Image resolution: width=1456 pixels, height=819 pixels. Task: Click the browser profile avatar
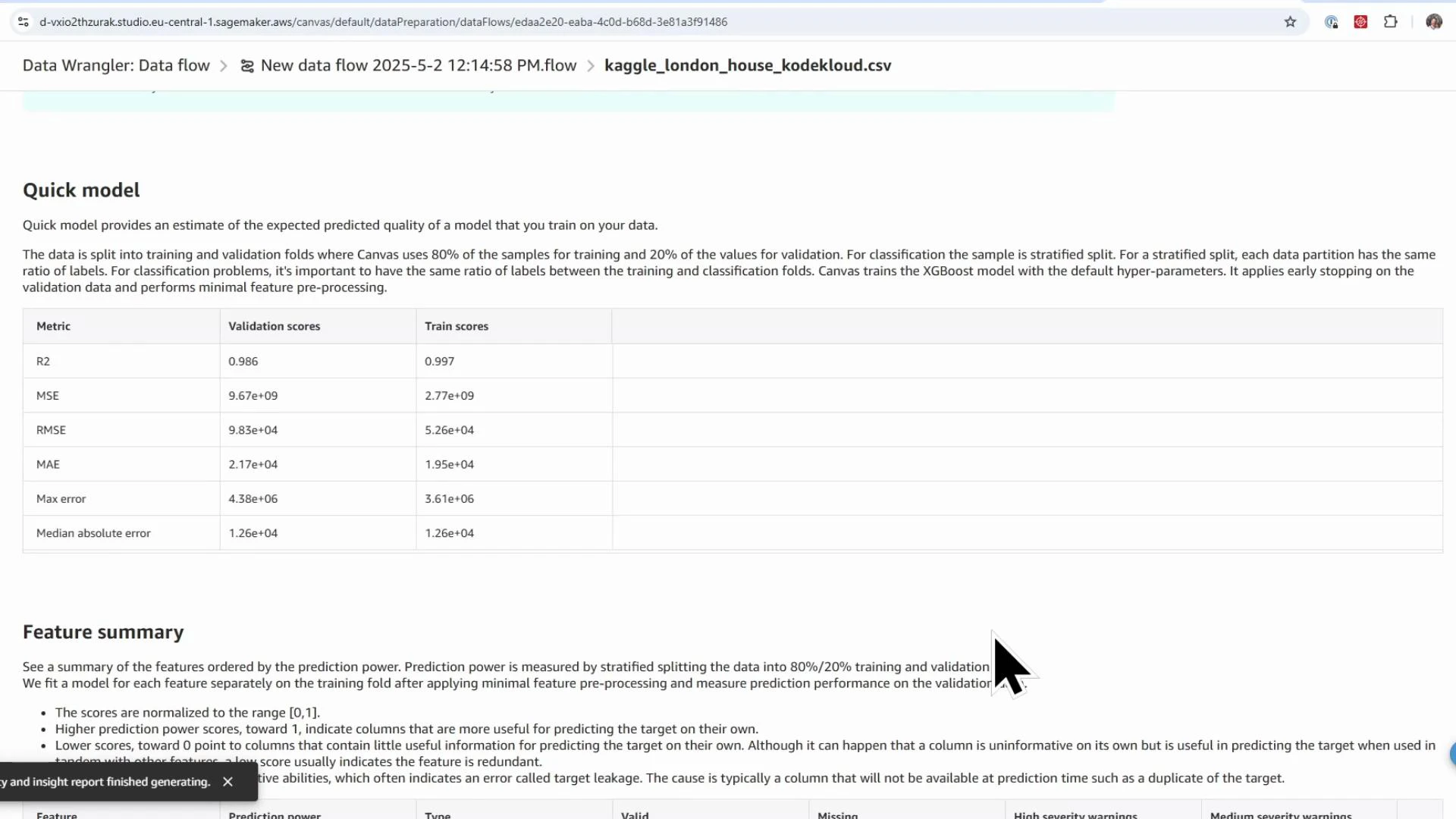coord(1434,22)
